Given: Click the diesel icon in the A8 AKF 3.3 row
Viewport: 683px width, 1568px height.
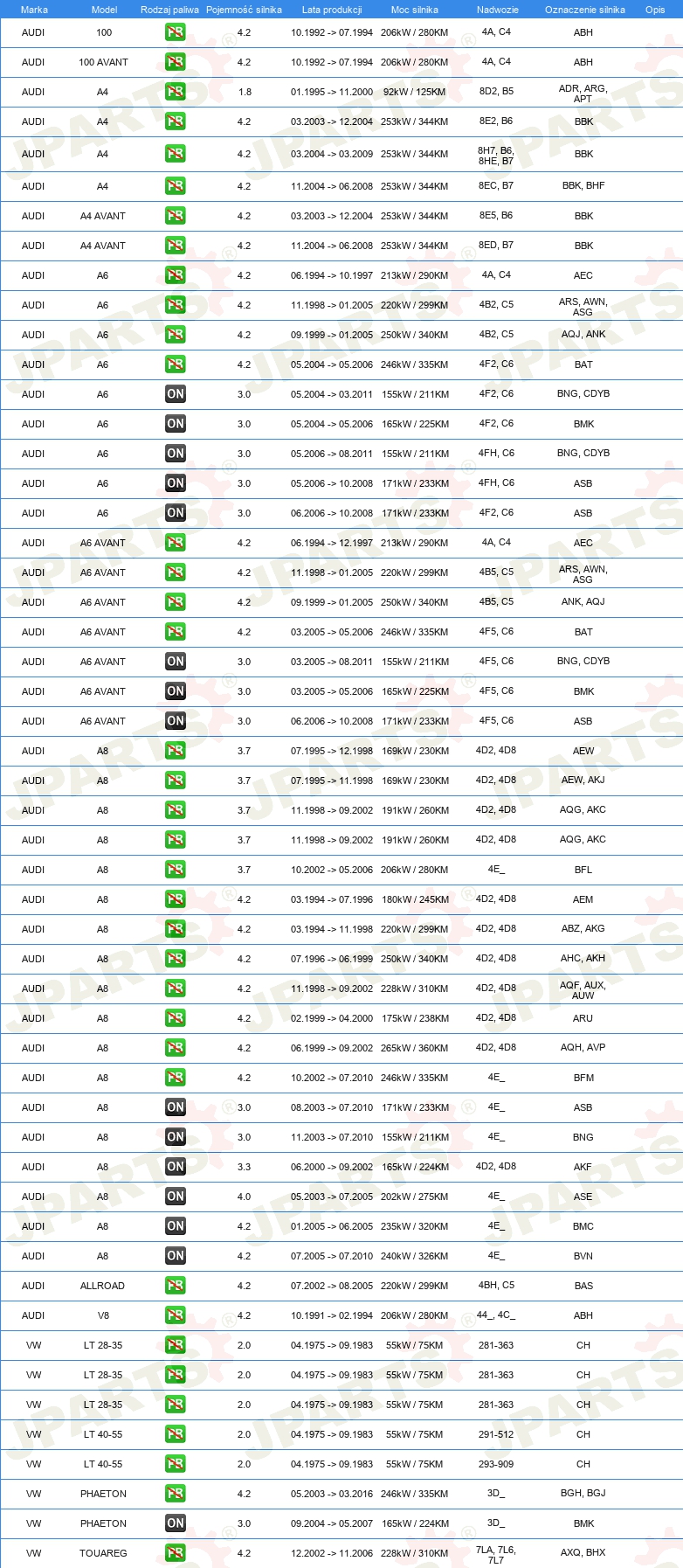Looking at the screenshot, I should [176, 1167].
